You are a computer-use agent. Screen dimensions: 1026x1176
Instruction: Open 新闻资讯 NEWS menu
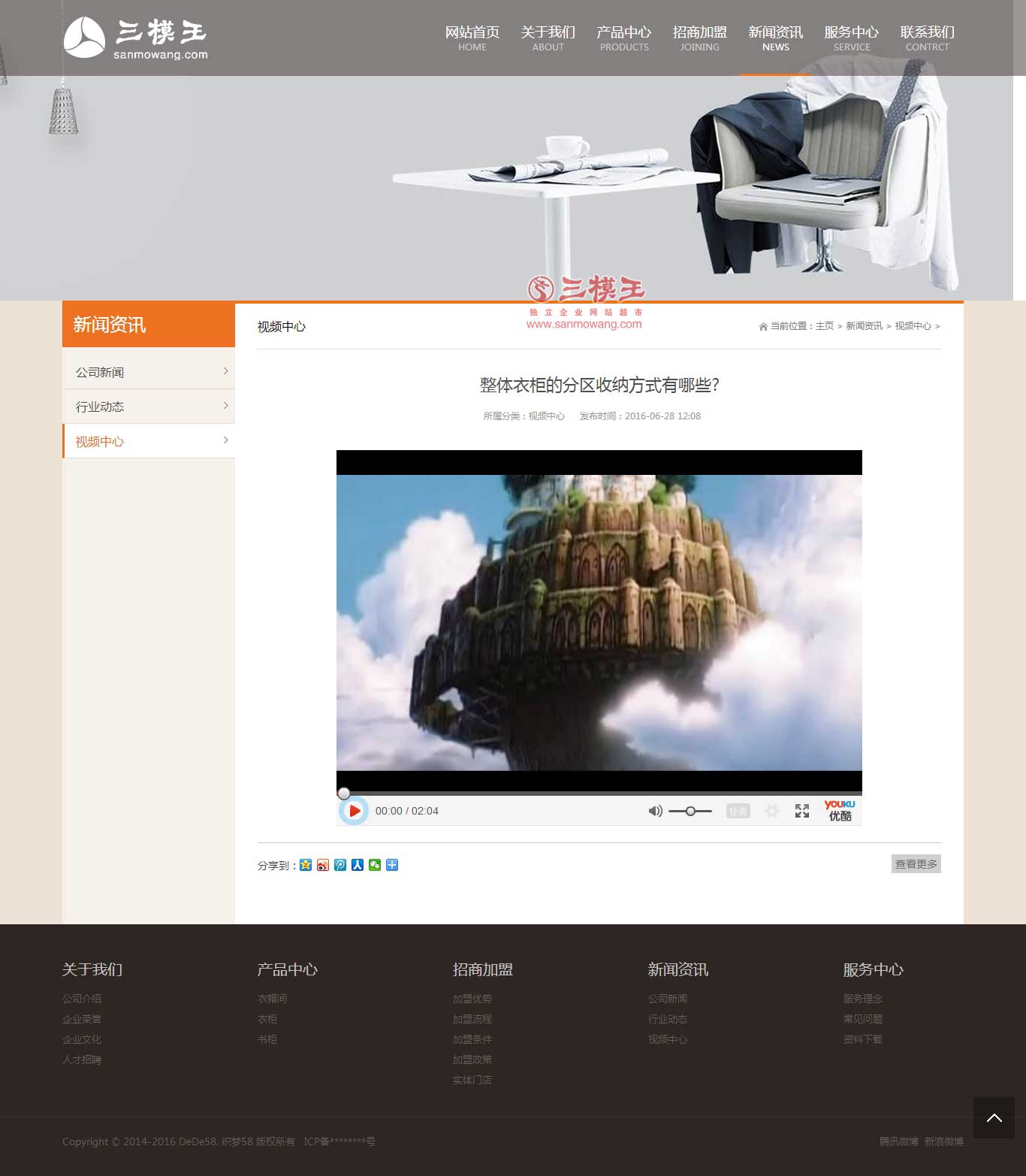pos(776,38)
